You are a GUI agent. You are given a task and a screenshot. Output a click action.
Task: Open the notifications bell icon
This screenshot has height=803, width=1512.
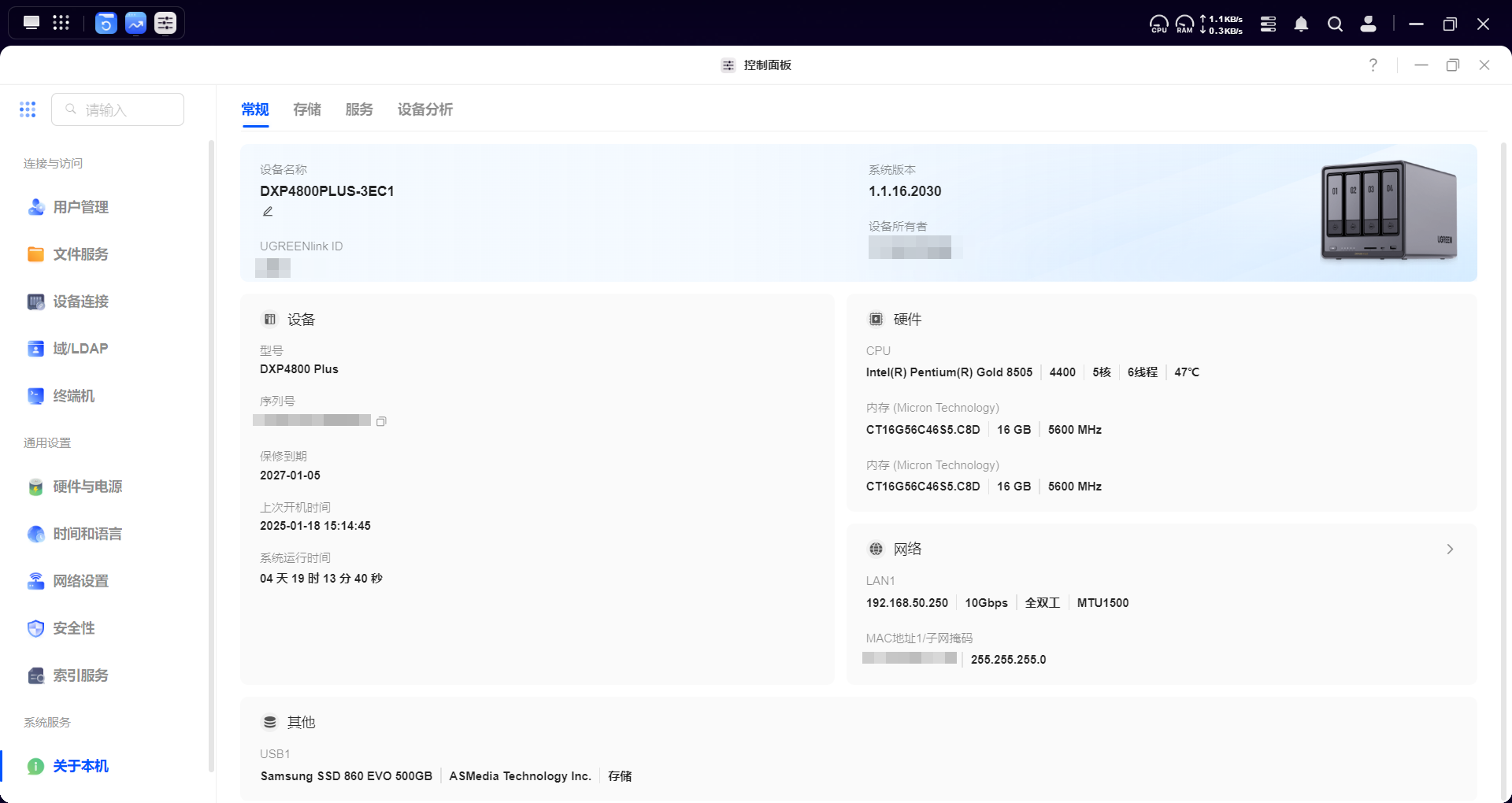1301,24
